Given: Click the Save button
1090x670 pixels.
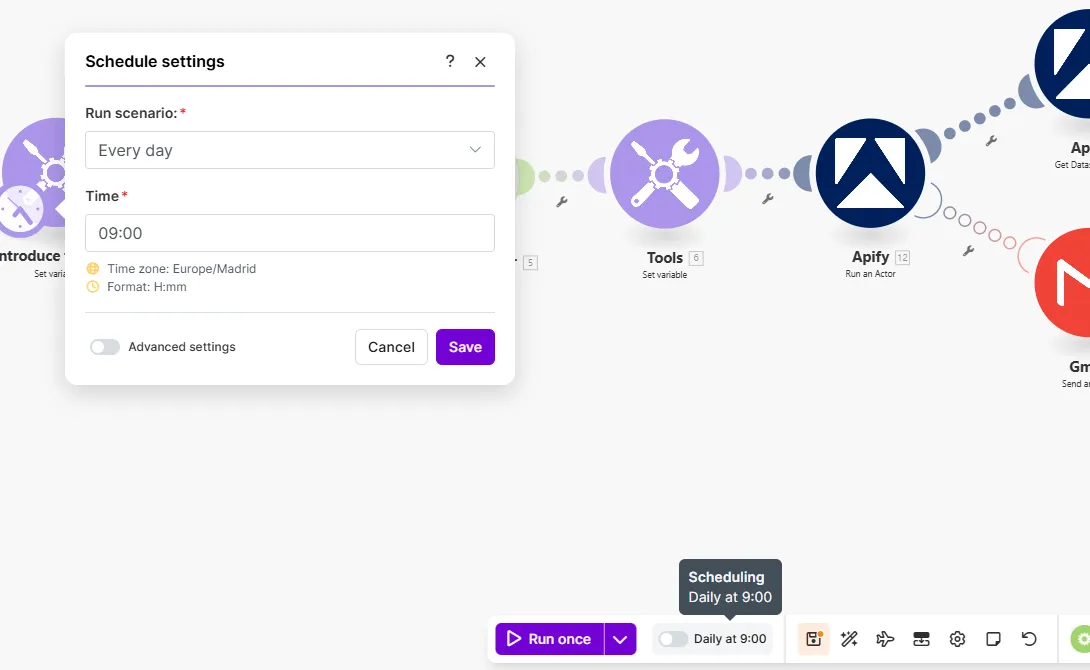Looking at the screenshot, I should (465, 347).
